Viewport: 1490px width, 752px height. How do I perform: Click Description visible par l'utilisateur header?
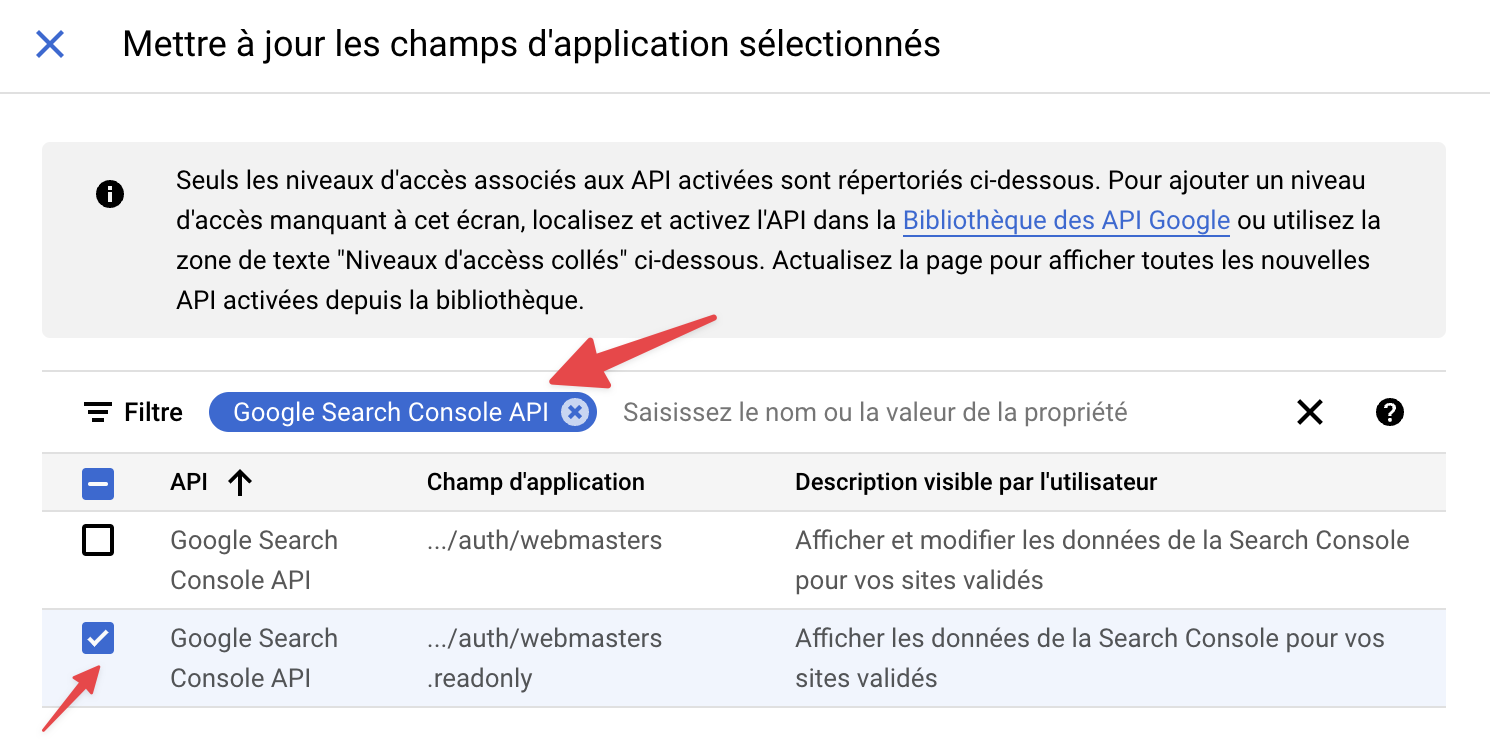[975, 483]
